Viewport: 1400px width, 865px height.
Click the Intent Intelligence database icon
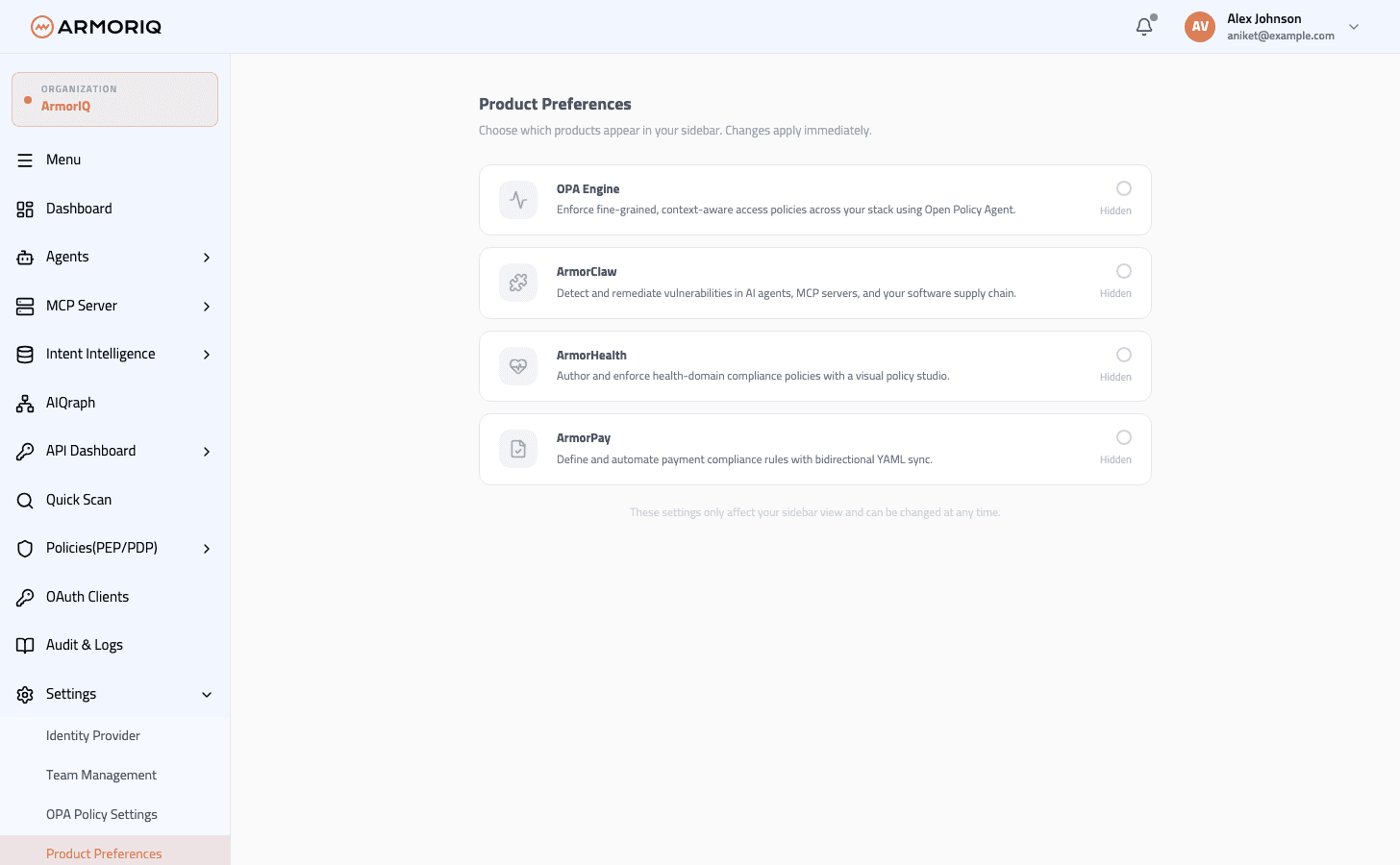25,355
